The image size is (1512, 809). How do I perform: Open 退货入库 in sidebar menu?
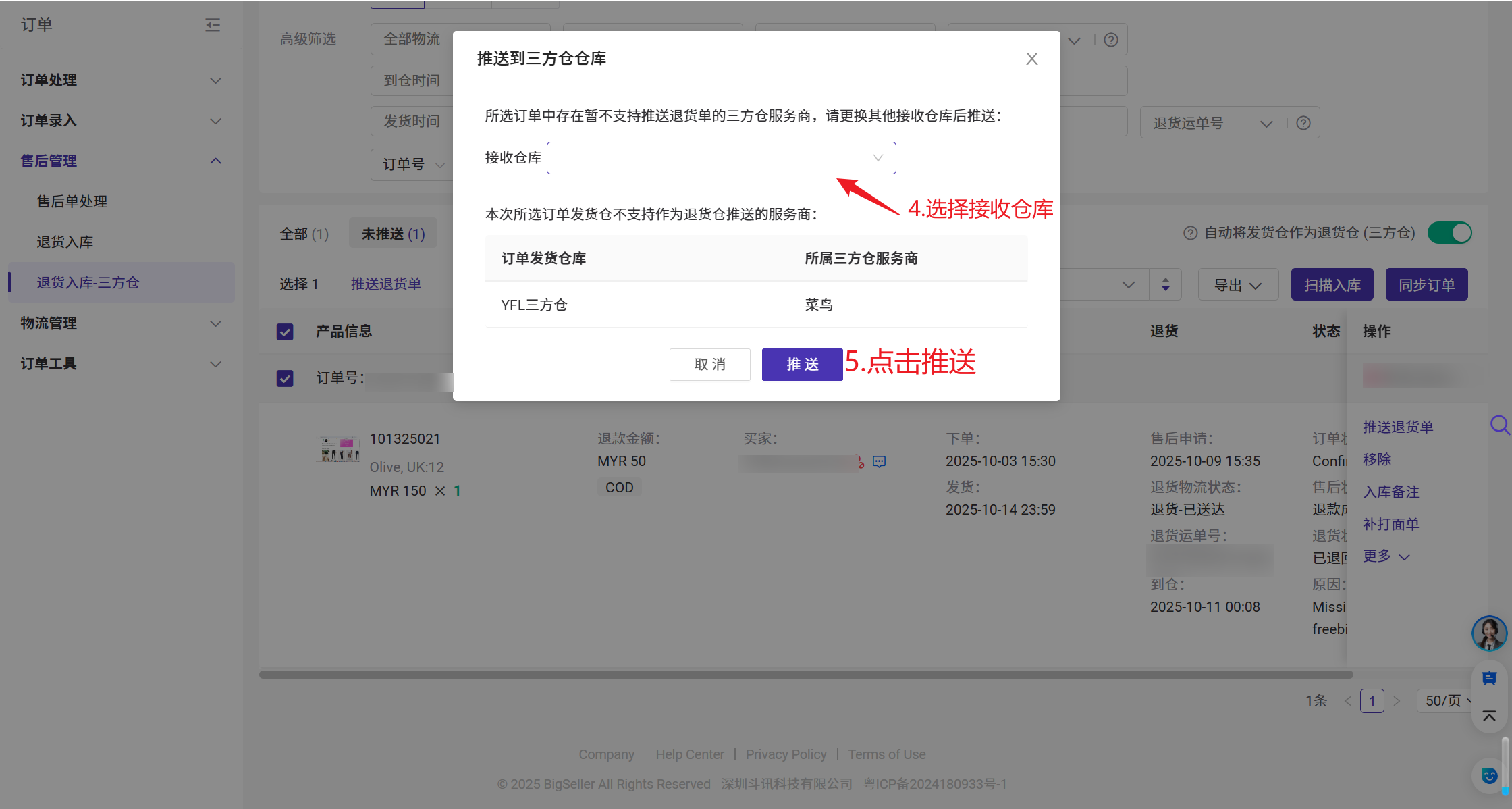point(65,242)
